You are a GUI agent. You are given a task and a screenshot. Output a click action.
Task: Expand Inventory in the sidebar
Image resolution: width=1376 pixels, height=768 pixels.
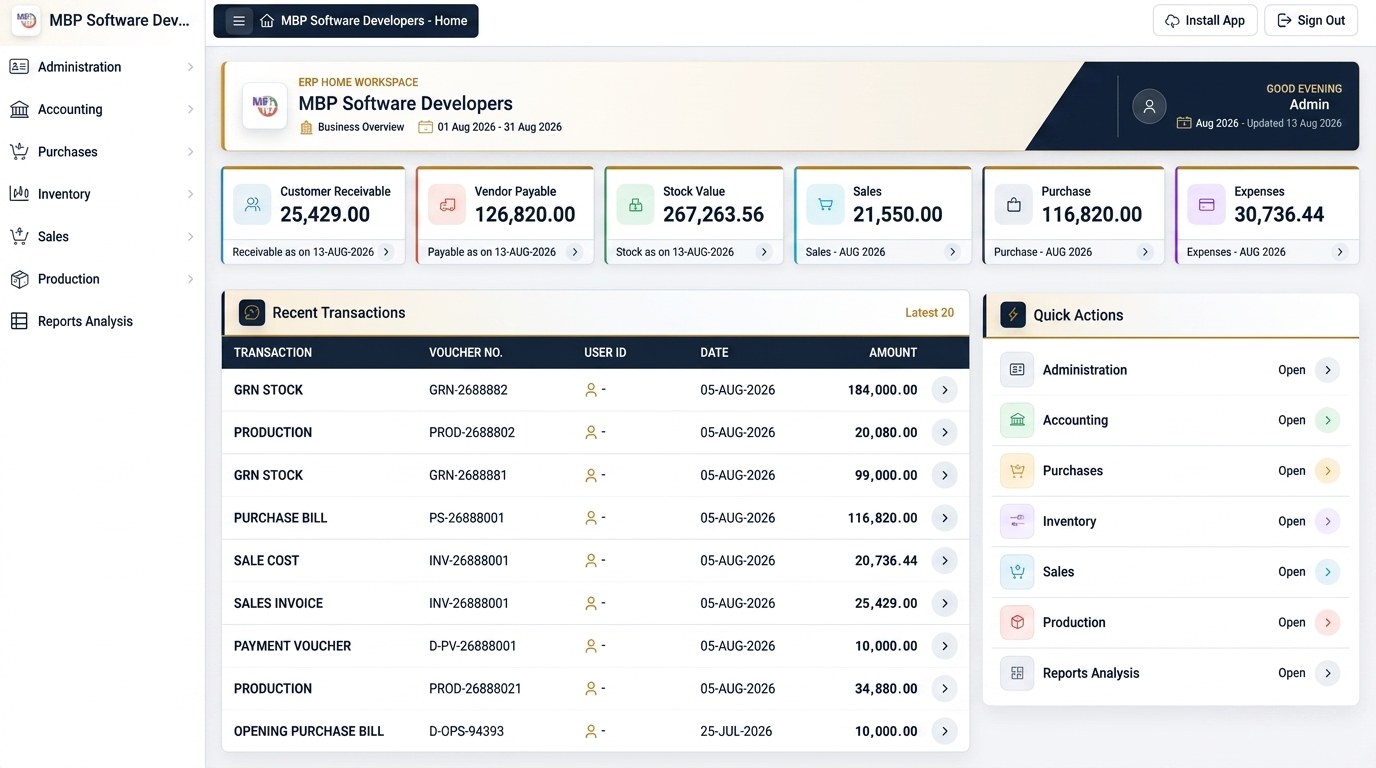click(x=102, y=194)
